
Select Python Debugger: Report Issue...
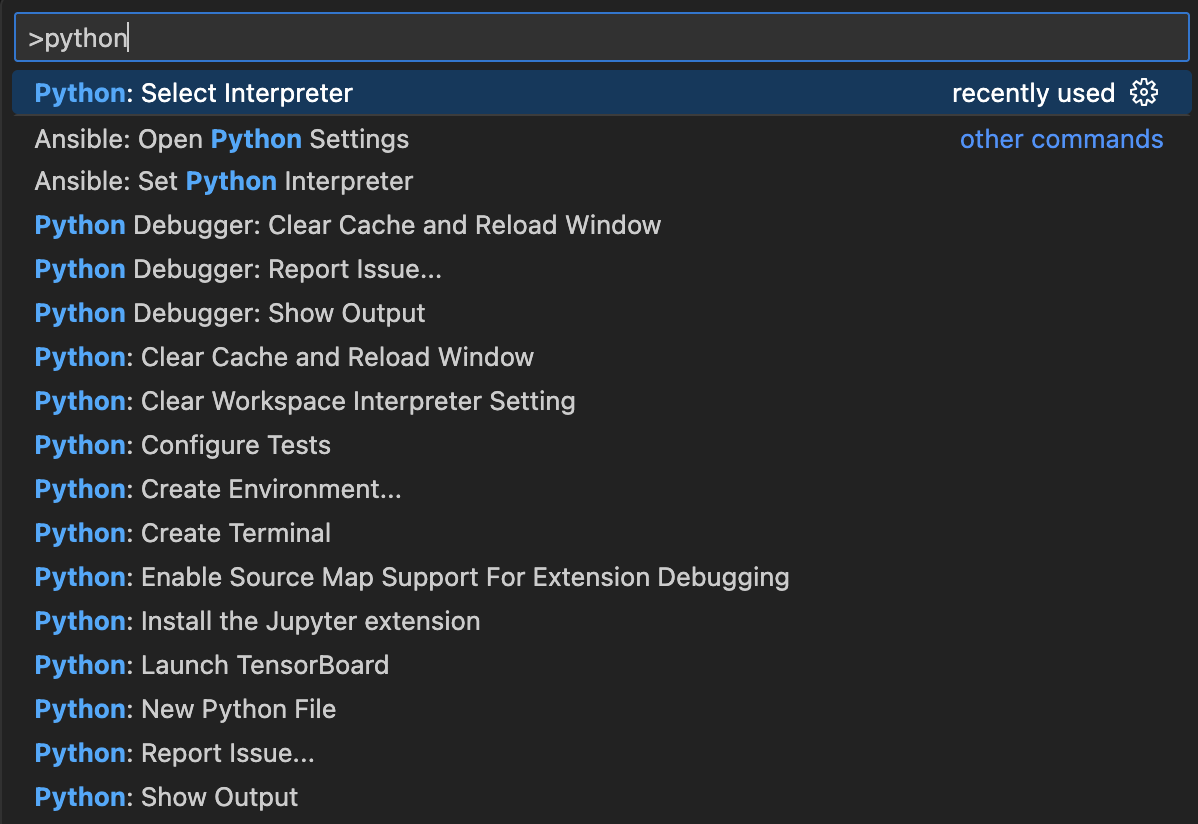602,269
